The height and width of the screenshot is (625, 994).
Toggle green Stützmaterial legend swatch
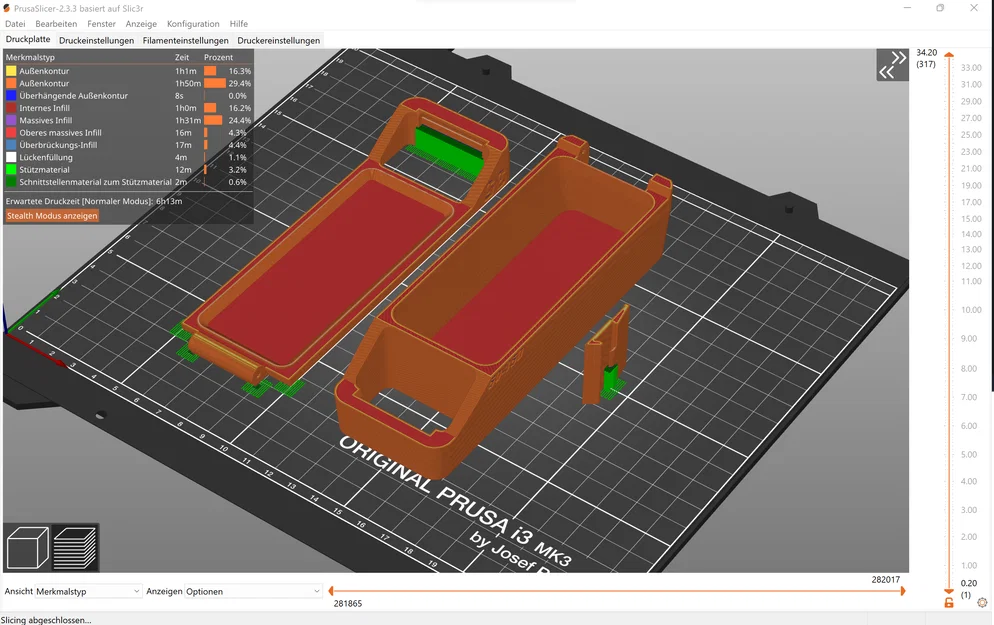point(11,170)
